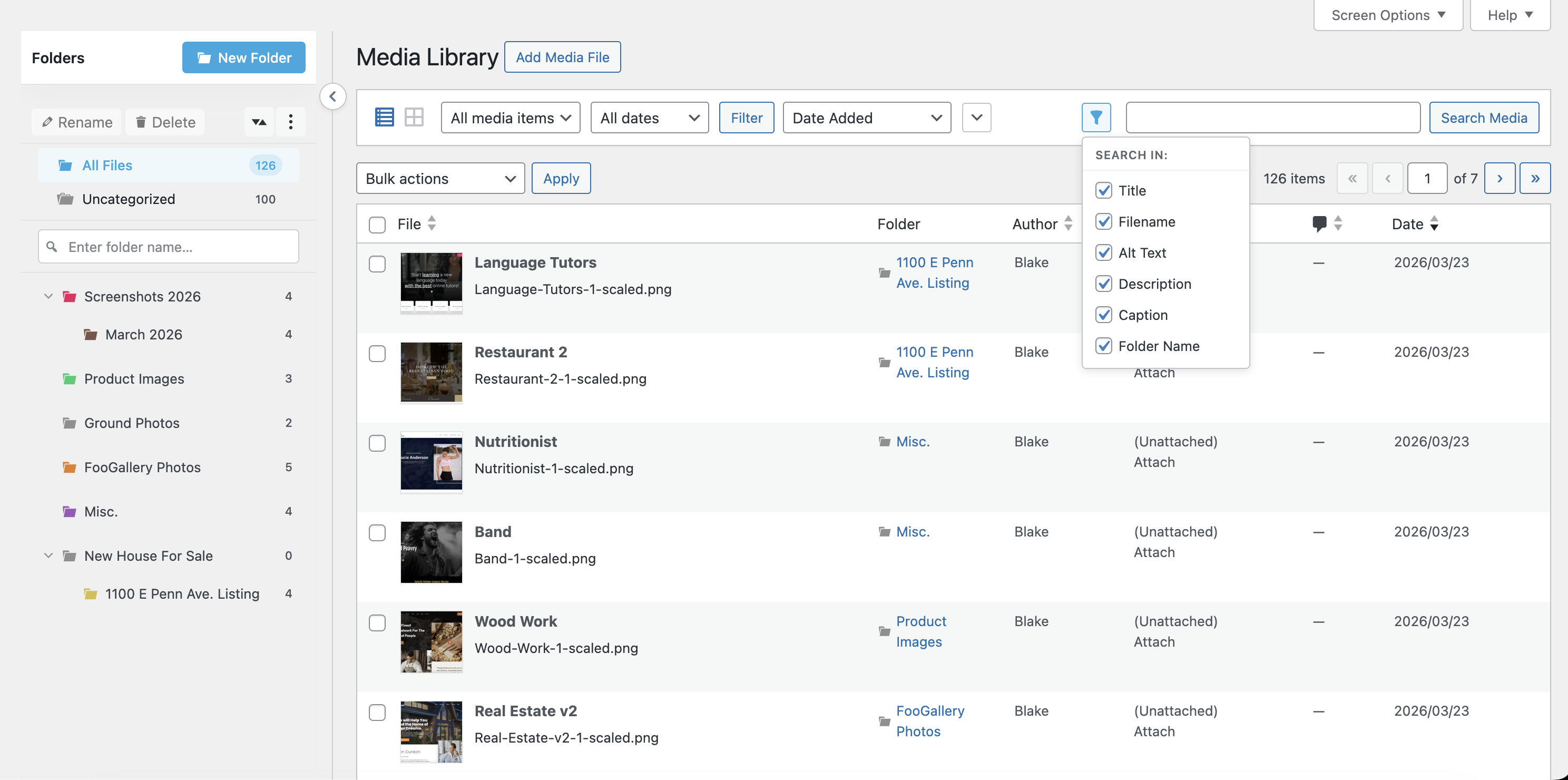
Task: Uncheck the Alt Text search option
Action: pyautogui.click(x=1104, y=252)
